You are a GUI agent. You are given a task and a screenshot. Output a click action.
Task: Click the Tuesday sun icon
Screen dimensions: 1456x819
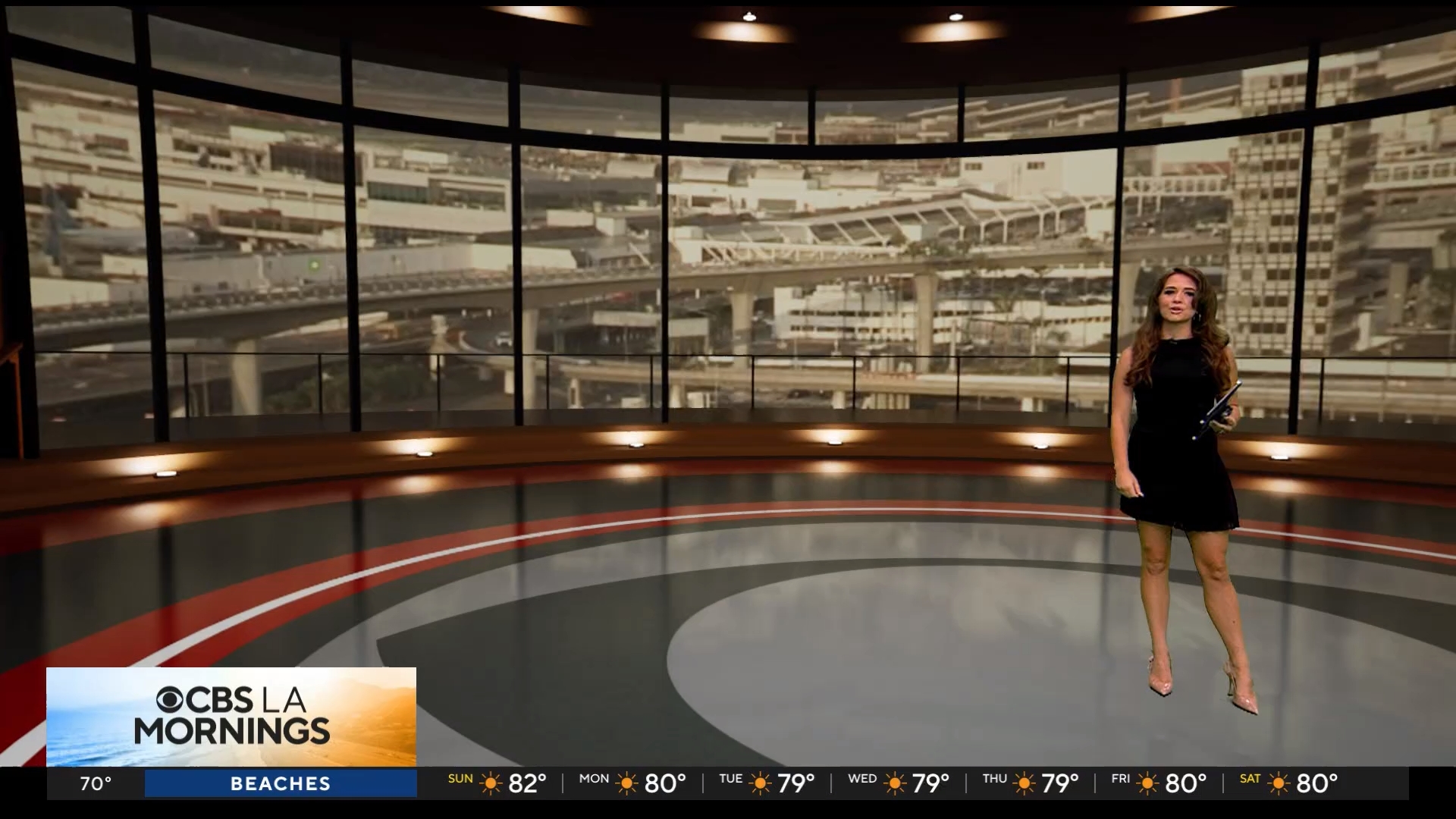pos(759,783)
